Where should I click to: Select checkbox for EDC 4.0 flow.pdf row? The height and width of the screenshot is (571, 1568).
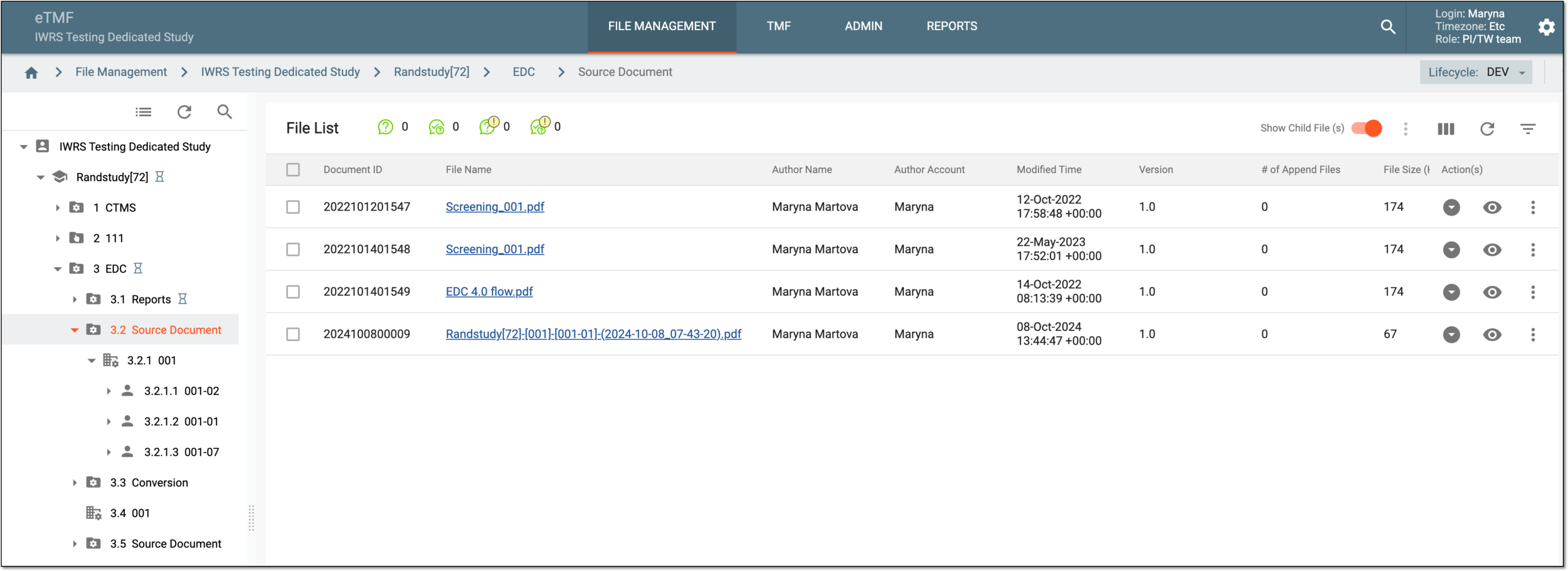tap(293, 292)
